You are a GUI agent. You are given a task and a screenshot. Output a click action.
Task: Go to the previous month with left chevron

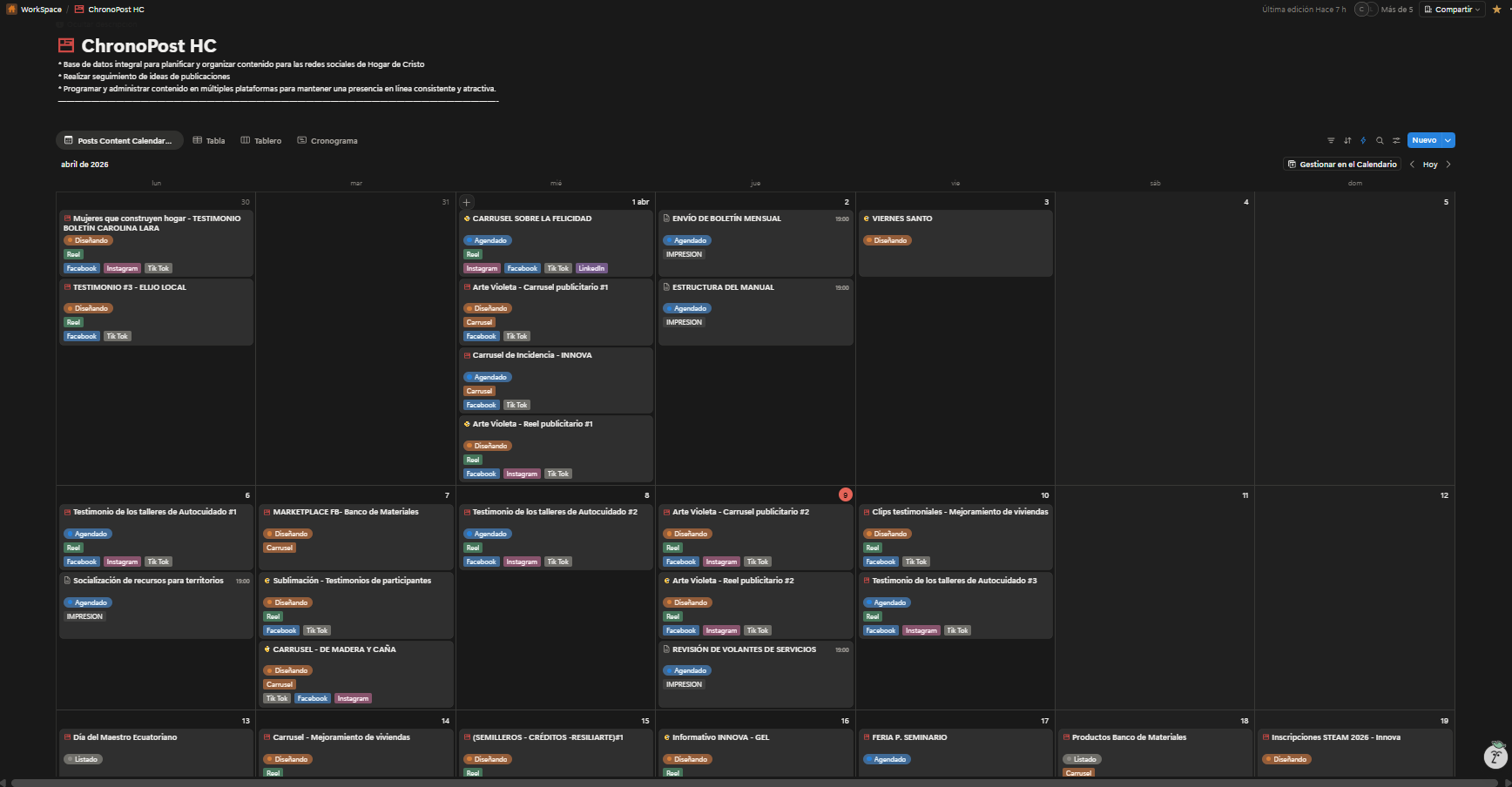tap(1412, 165)
